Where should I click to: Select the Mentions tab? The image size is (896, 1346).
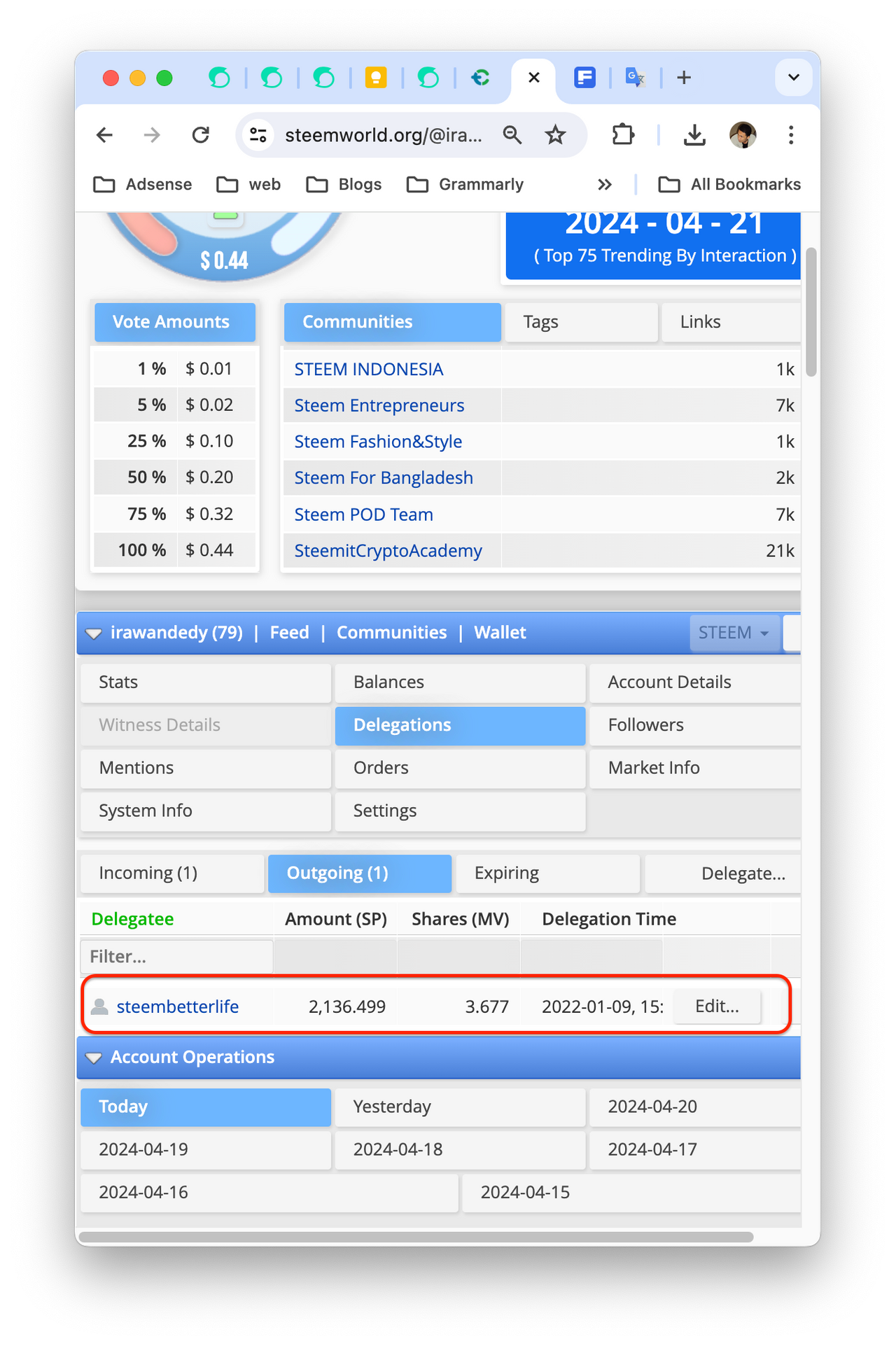(206, 768)
